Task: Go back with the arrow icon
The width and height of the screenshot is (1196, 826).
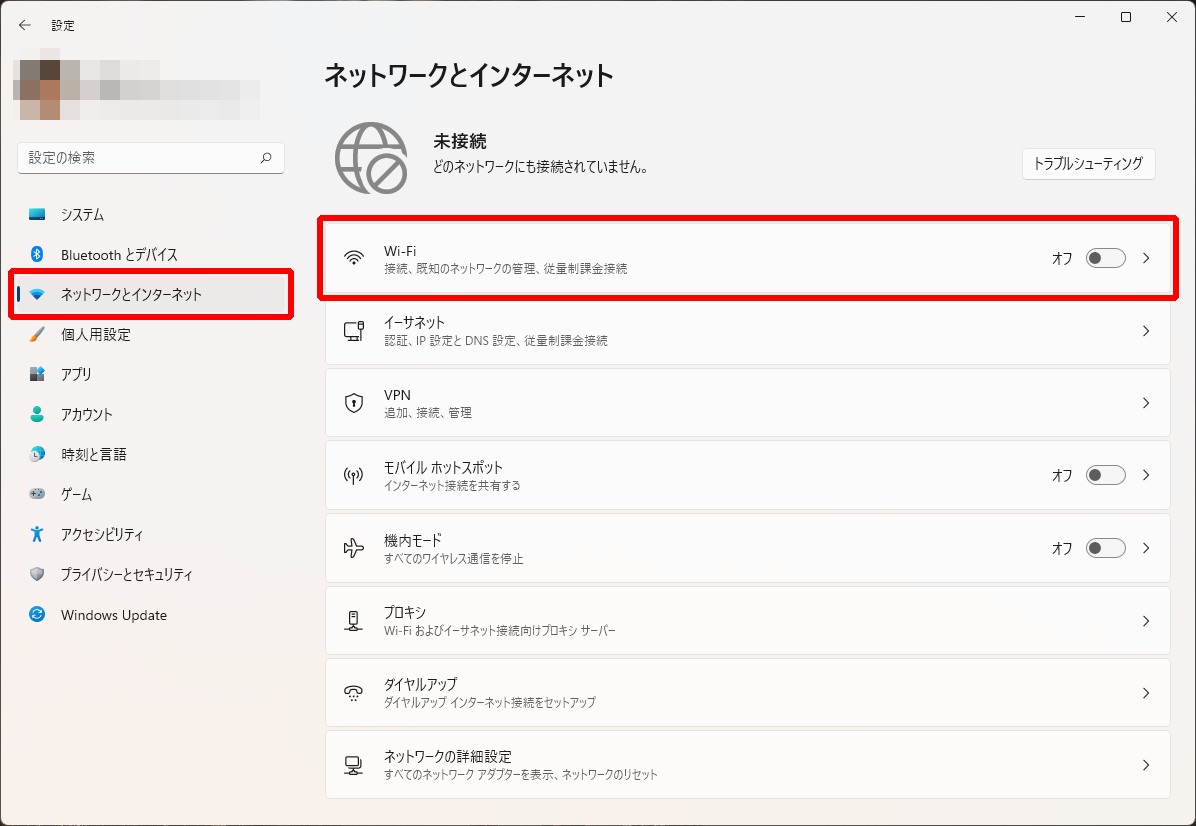Action: click(x=25, y=25)
